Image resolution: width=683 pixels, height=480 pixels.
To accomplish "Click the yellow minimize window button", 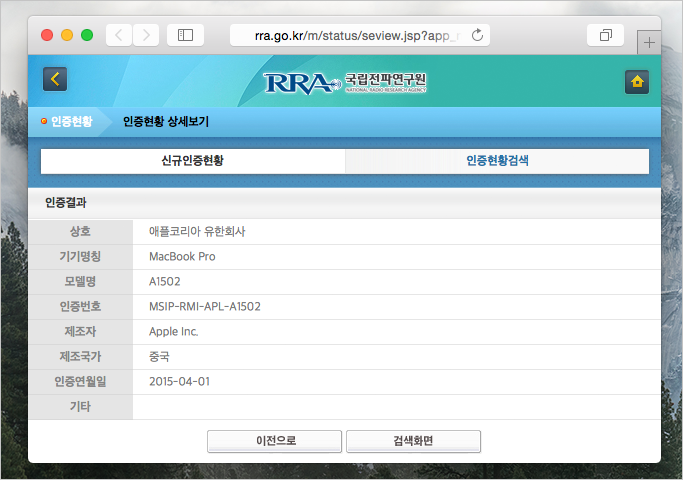I will 67,35.
